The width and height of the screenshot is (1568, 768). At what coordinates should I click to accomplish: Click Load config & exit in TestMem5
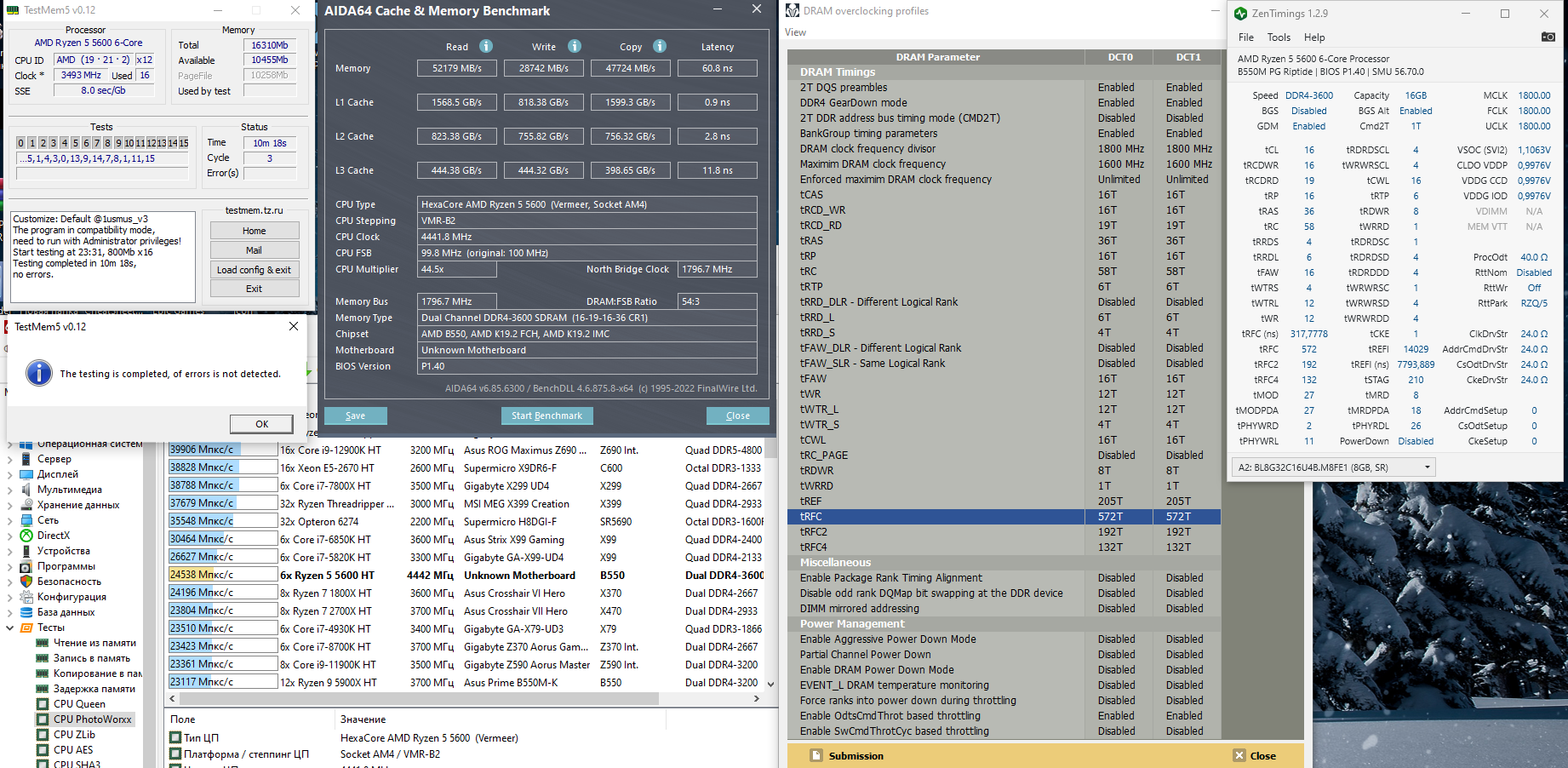click(255, 270)
